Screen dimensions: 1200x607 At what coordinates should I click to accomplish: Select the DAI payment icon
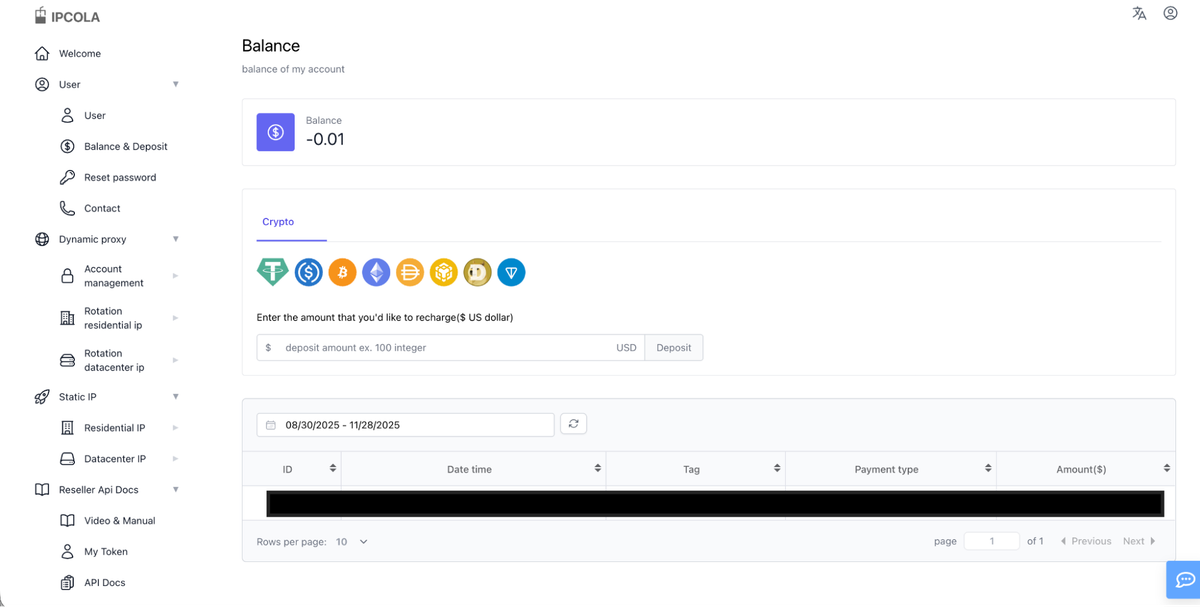tap(410, 272)
